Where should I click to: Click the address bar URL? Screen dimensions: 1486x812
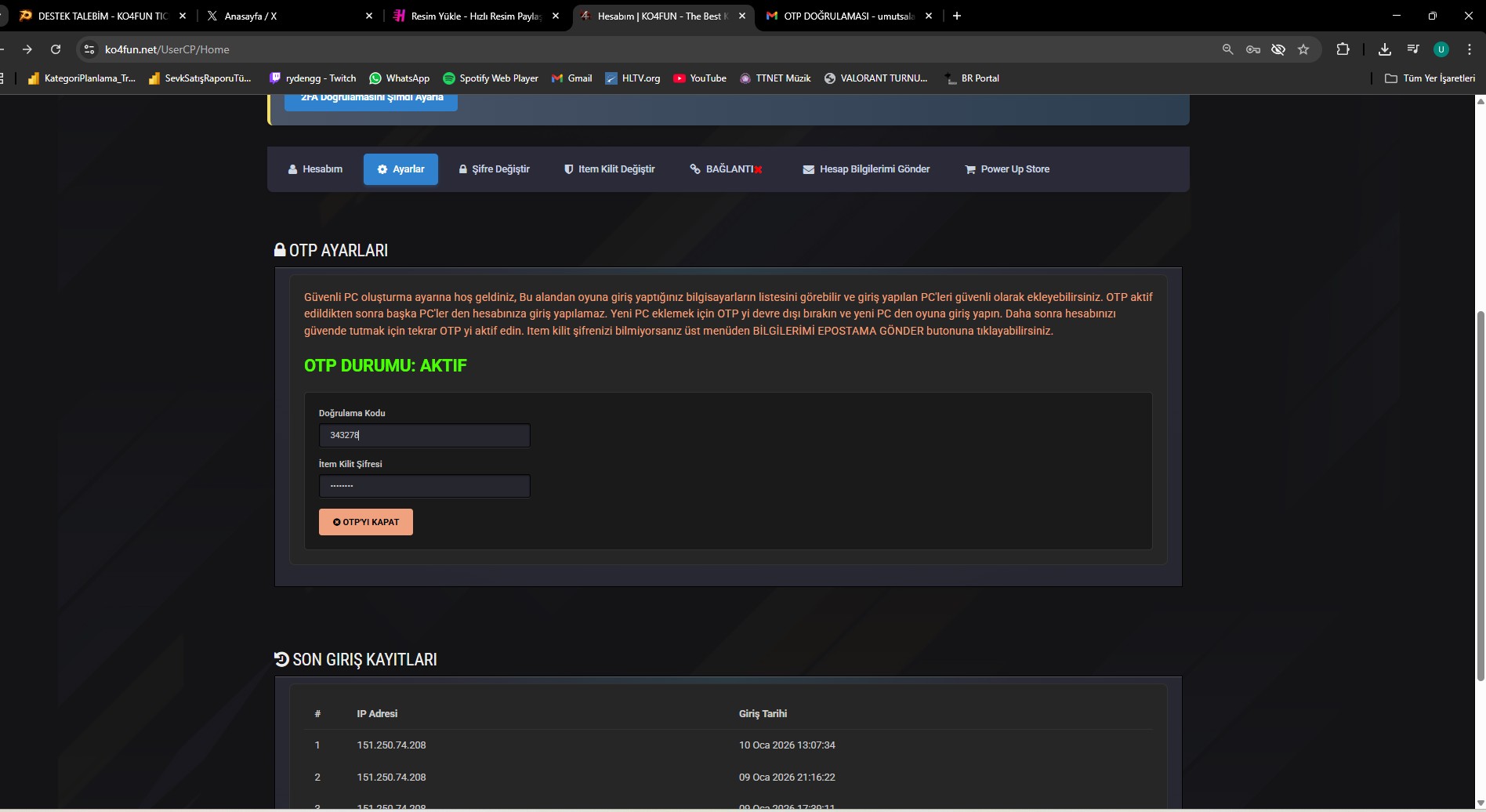click(x=167, y=49)
